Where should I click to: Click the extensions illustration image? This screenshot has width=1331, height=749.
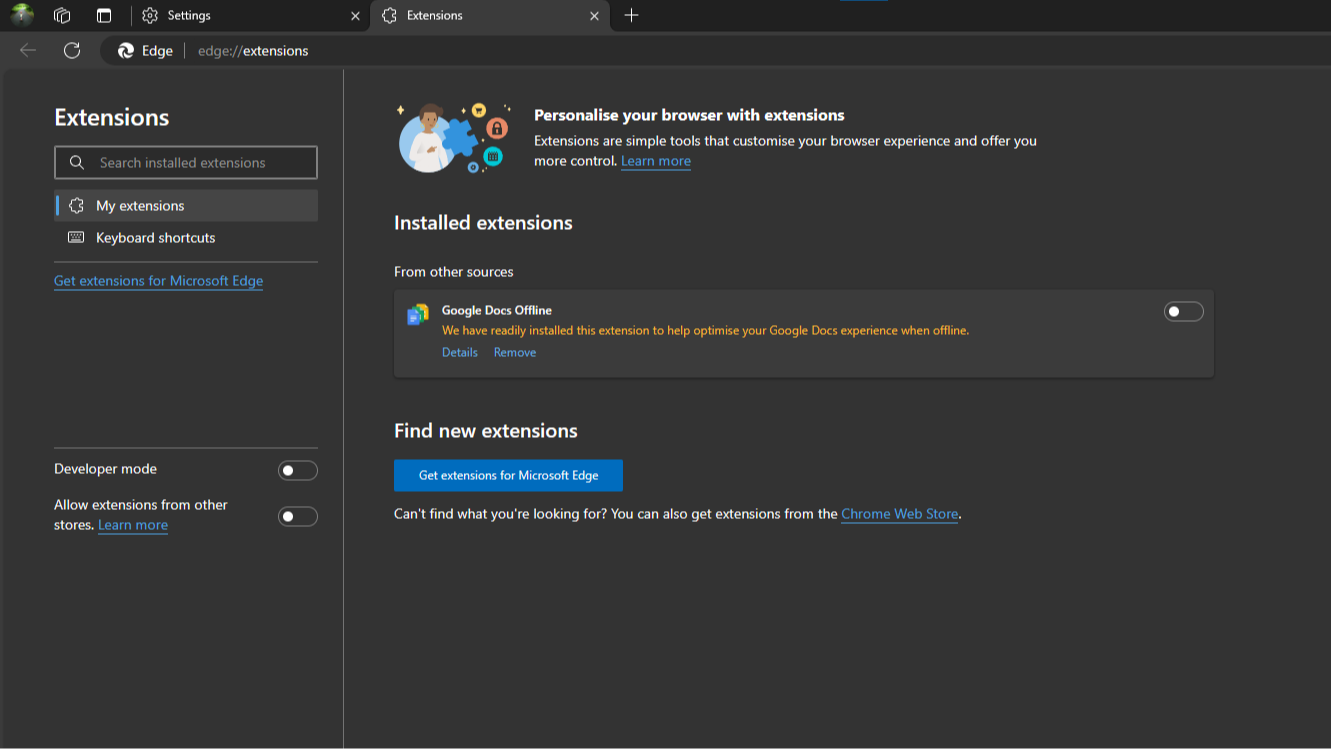coord(454,138)
